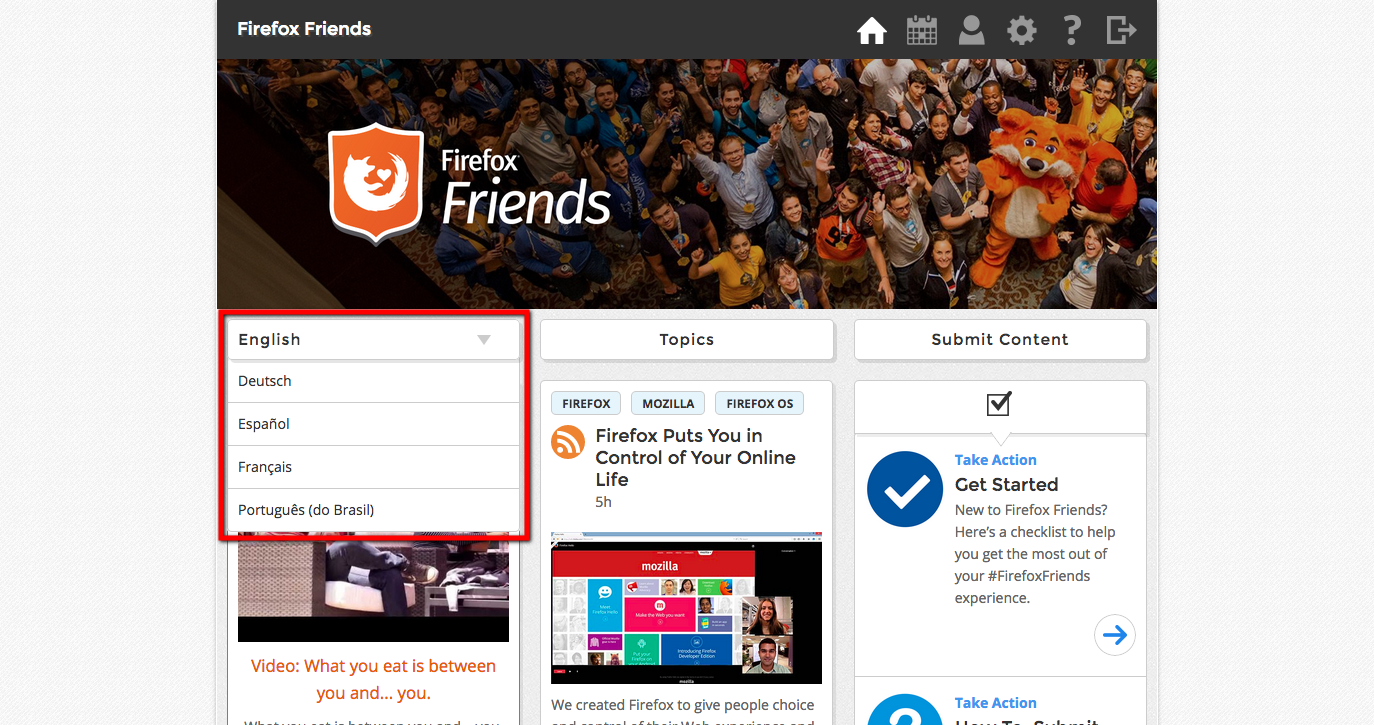Open Firefox Puts You in Control article

[x=696, y=457]
